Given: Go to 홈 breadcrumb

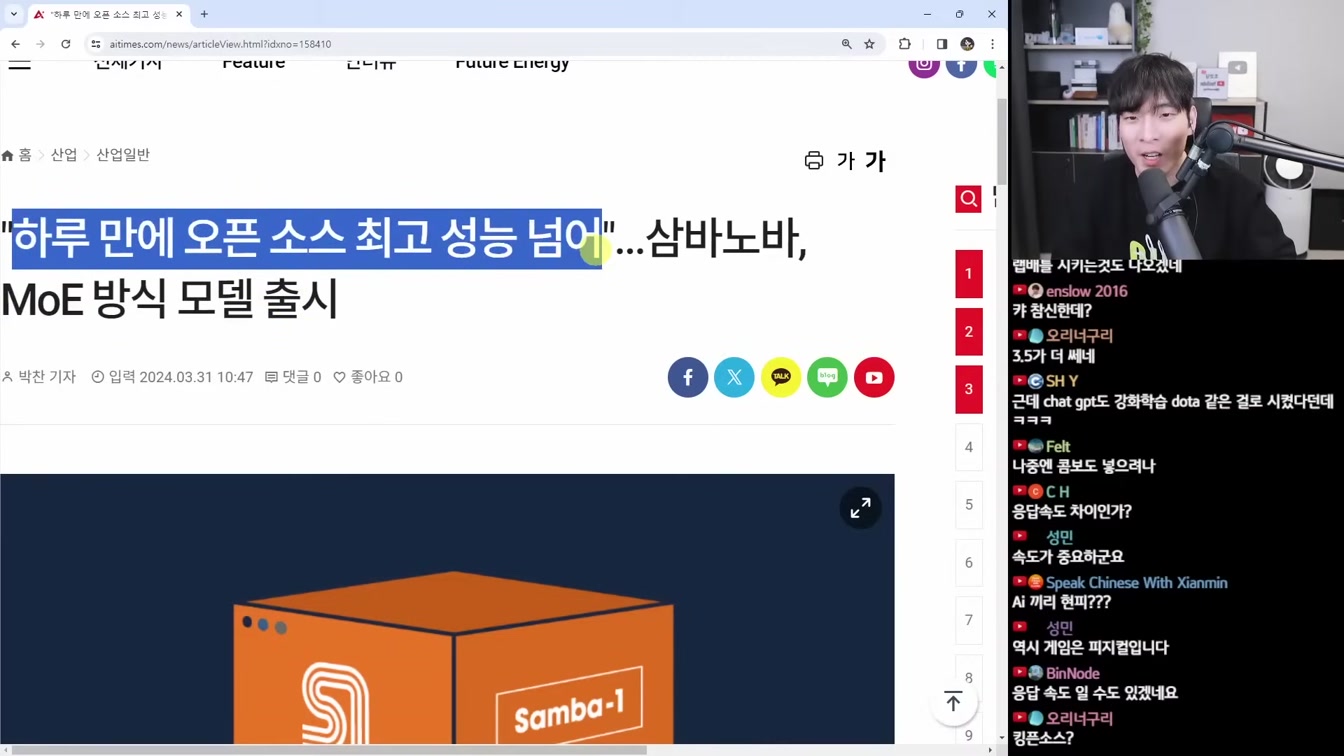Looking at the screenshot, I should [17, 155].
